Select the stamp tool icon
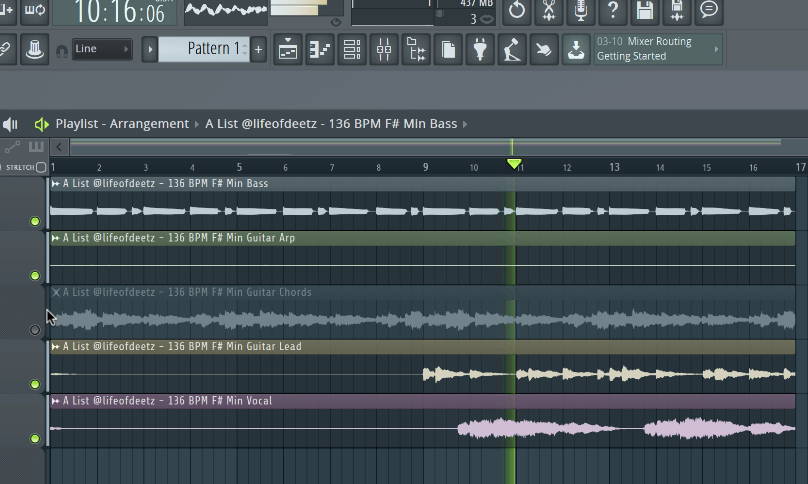 tap(35, 49)
